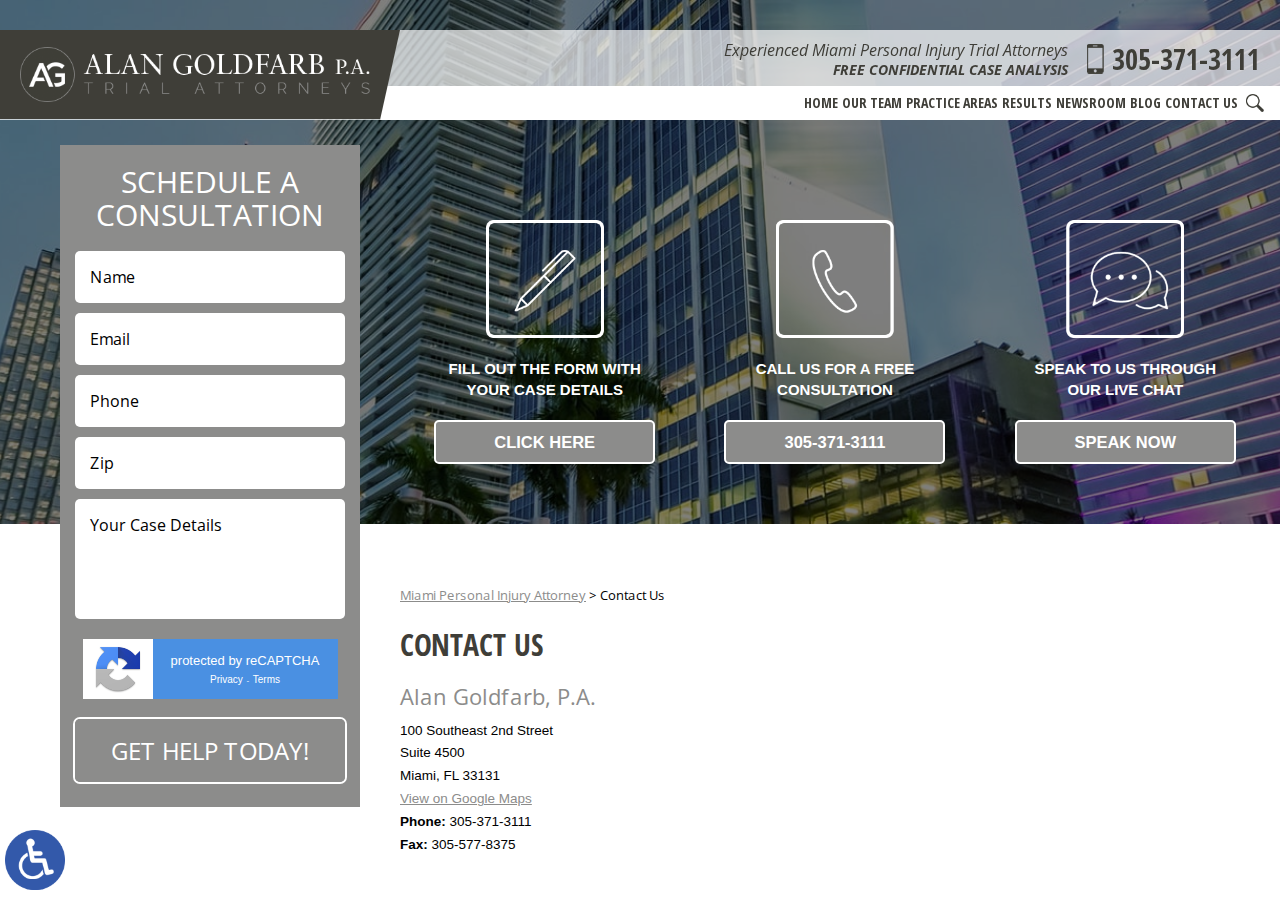The image size is (1280, 900).
Task: Click the Alan Goldfarb, P.A. subheading
Action: click(498, 697)
